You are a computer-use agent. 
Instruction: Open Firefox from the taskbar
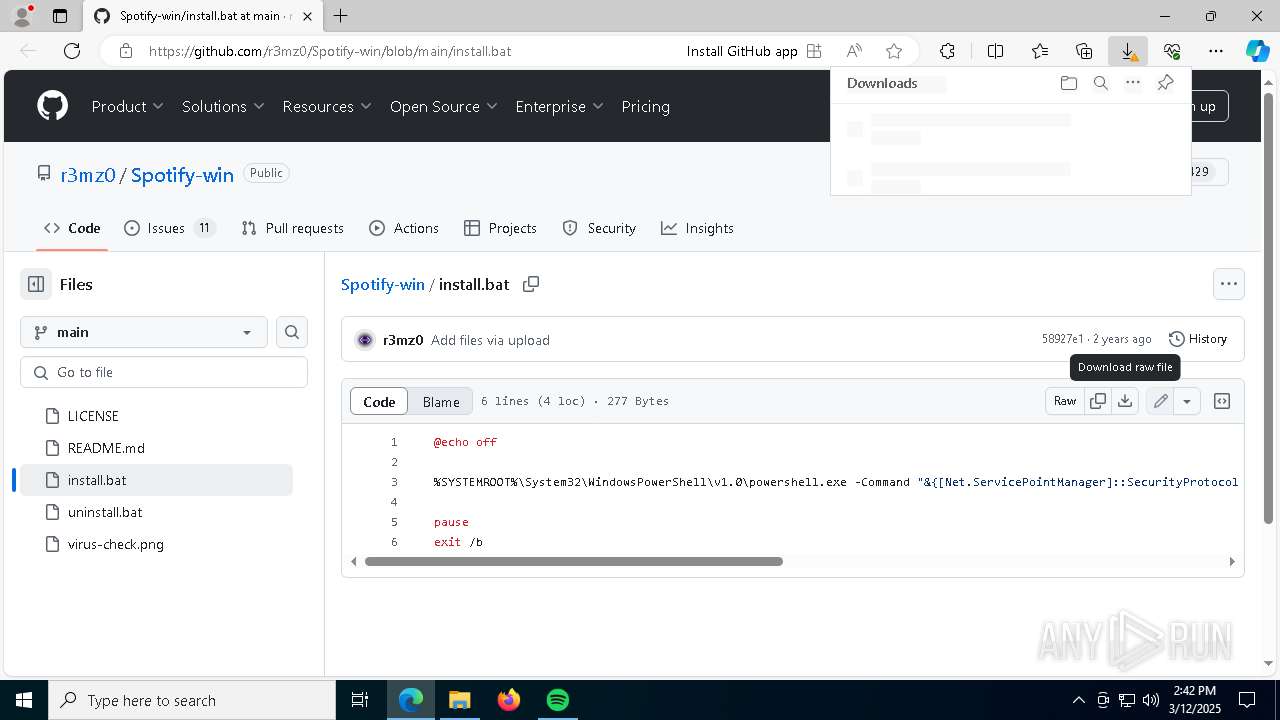coord(509,700)
